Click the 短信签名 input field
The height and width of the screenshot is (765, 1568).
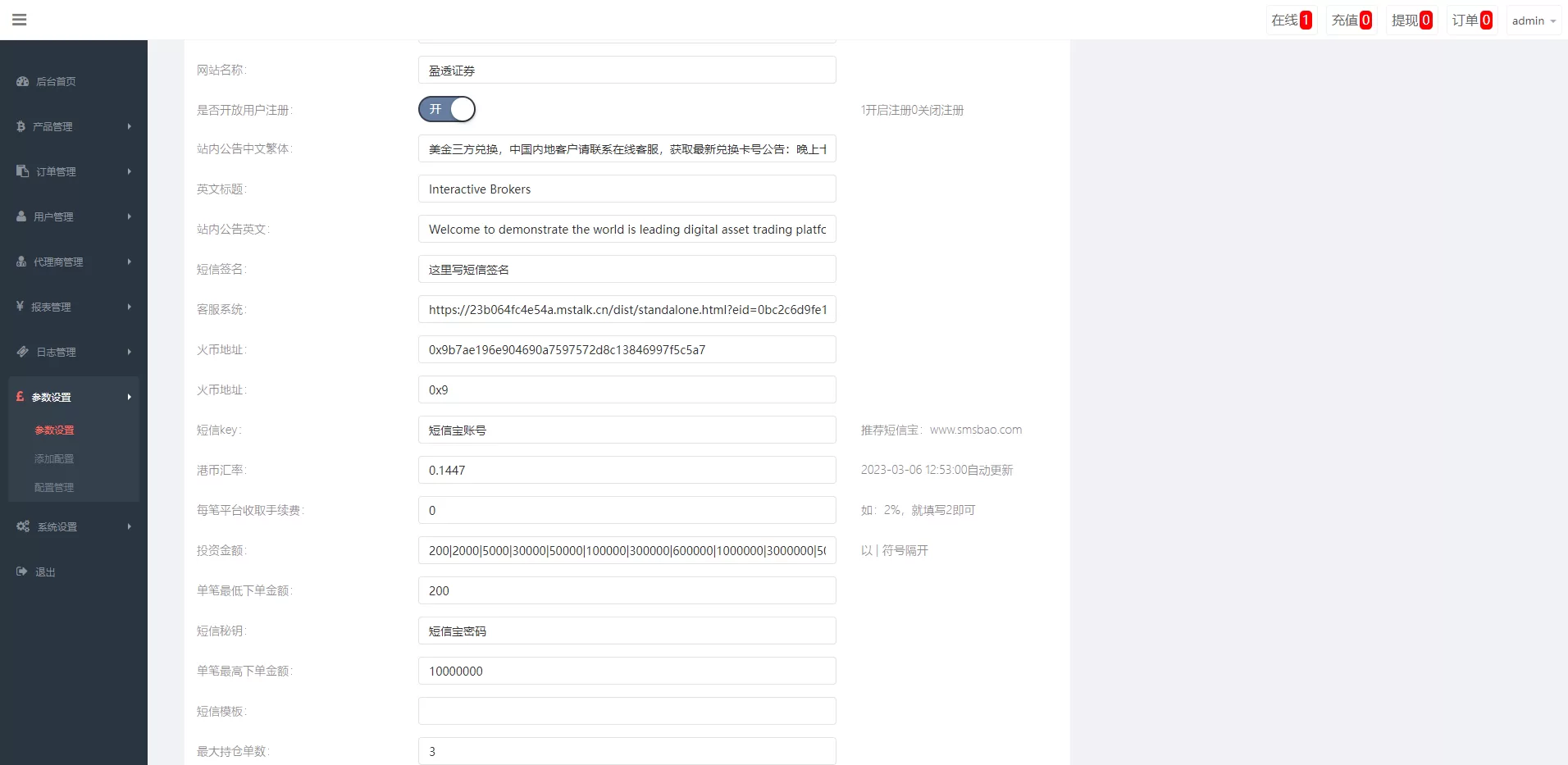[627, 269]
